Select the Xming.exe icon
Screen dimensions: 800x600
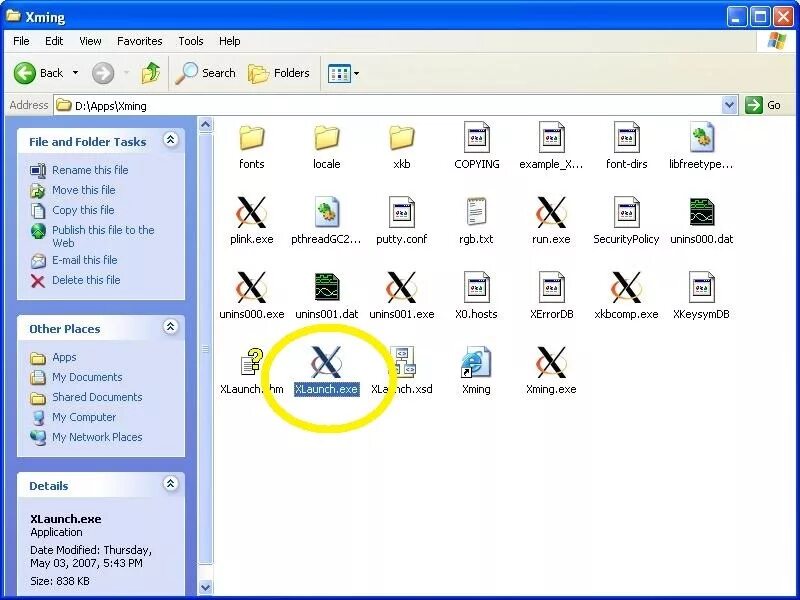pyautogui.click(x=551, y=362)
